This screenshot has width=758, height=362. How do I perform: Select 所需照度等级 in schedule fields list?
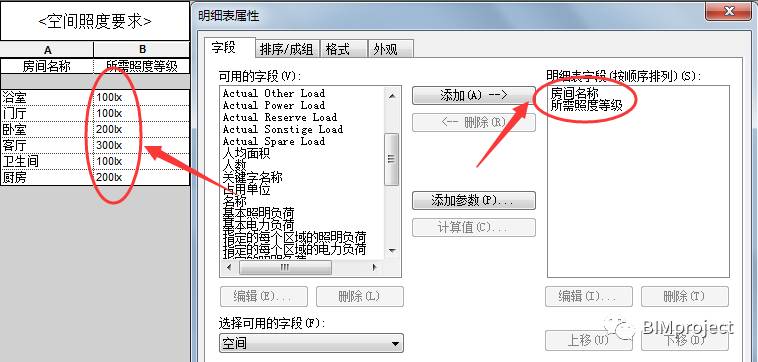point(586,105)
